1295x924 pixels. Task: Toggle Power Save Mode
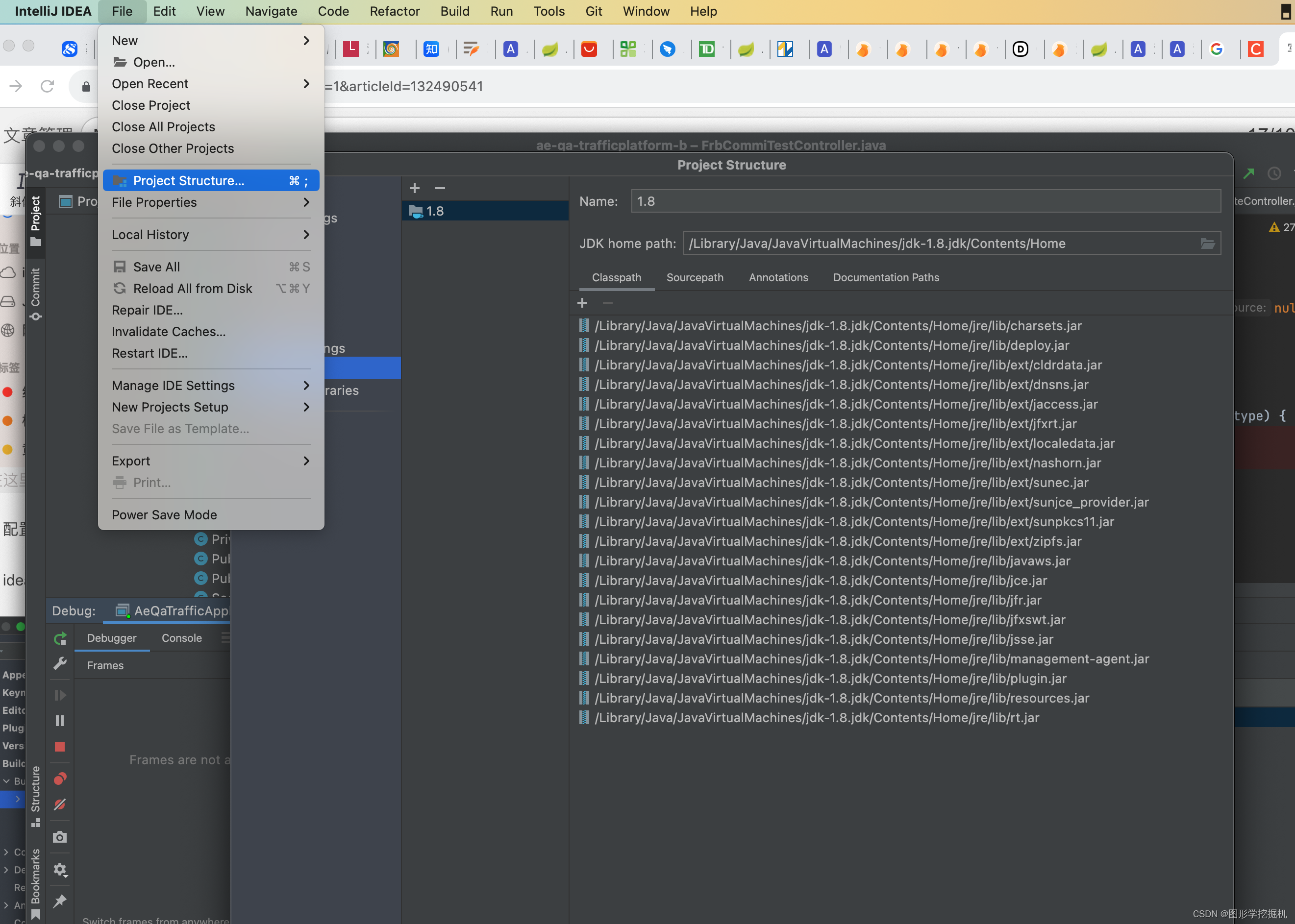click(211, 515)
